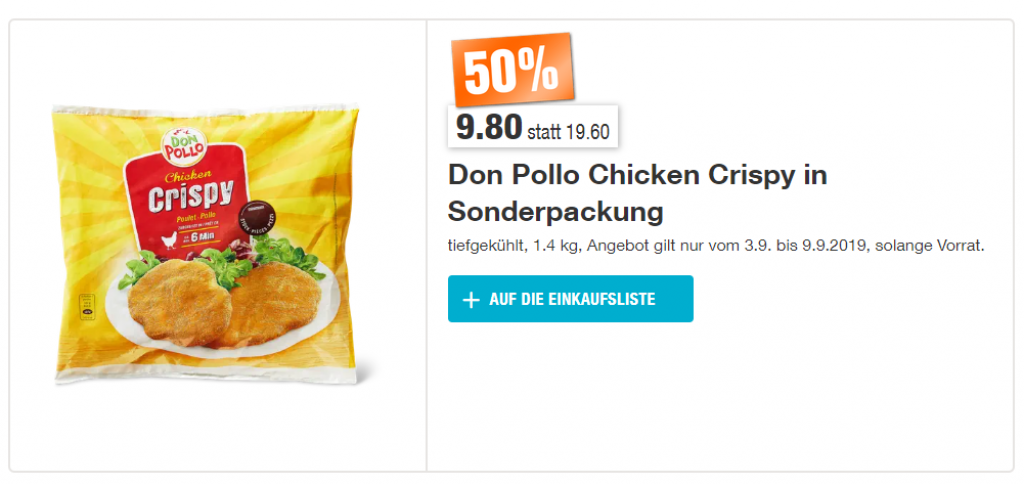Click the word Sonderpackung in the title

pos(556,212)
